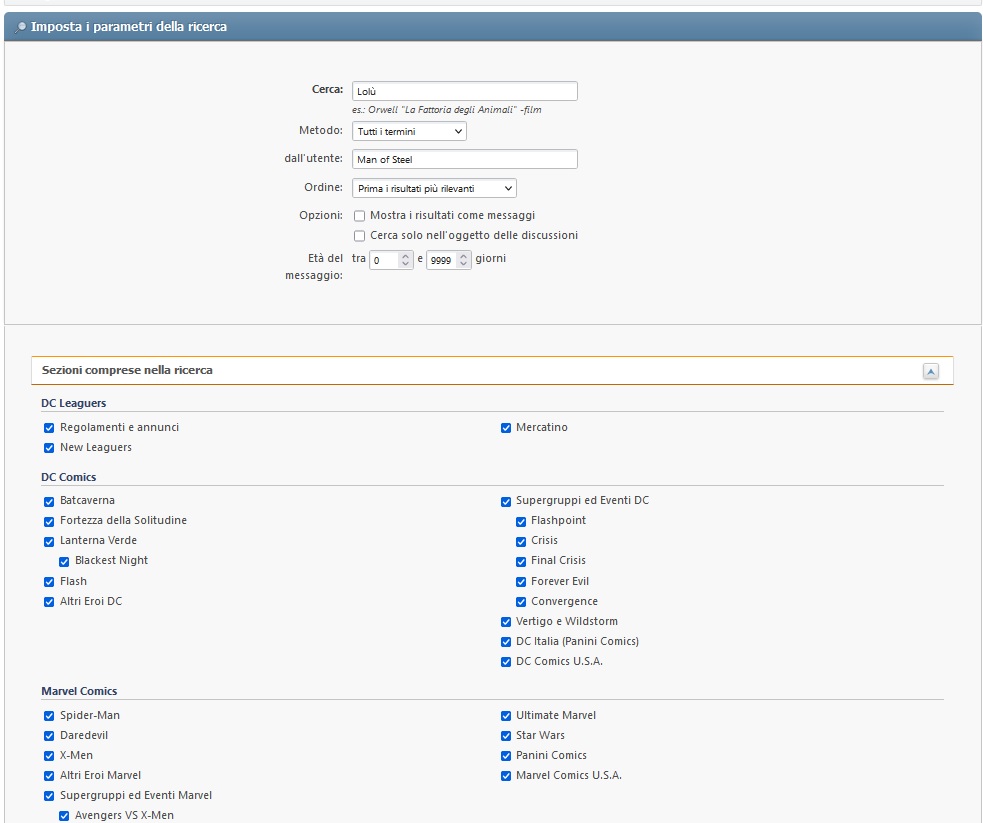Uncheck Star Wars section

[x=506, y=736]
